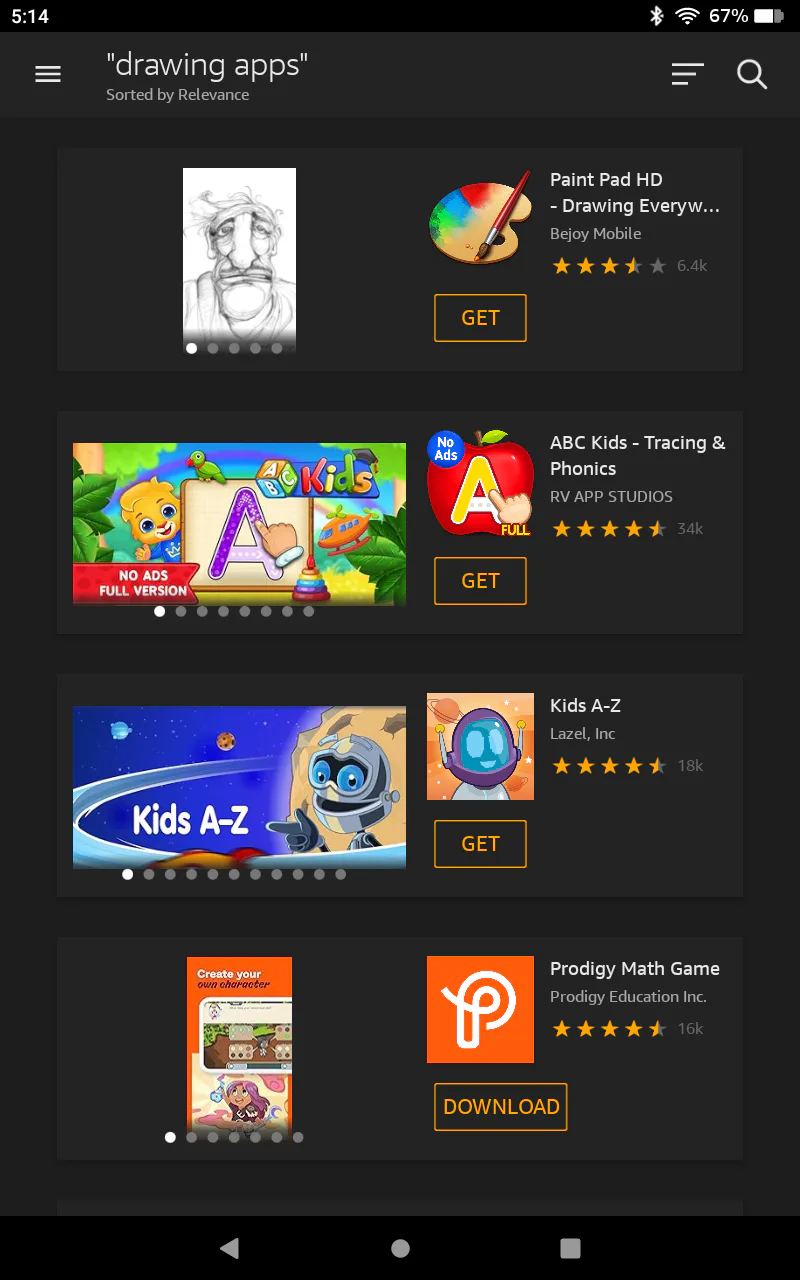View the Prodigy character creation screenshot

tap(240, 1048)
